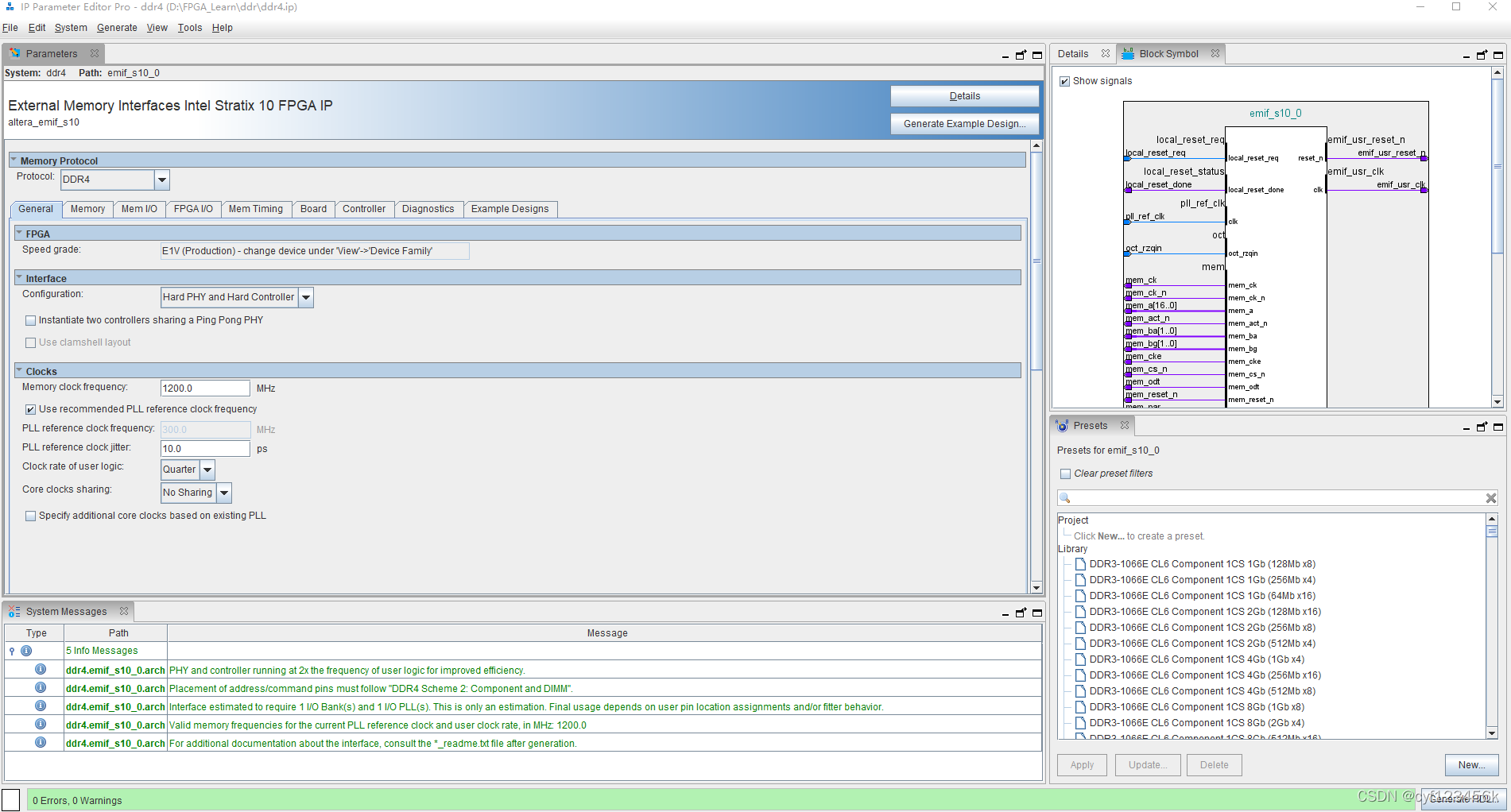Open the File menu
The width and height of the screenshot is (1511, 812).
click(x=10, y=28)
